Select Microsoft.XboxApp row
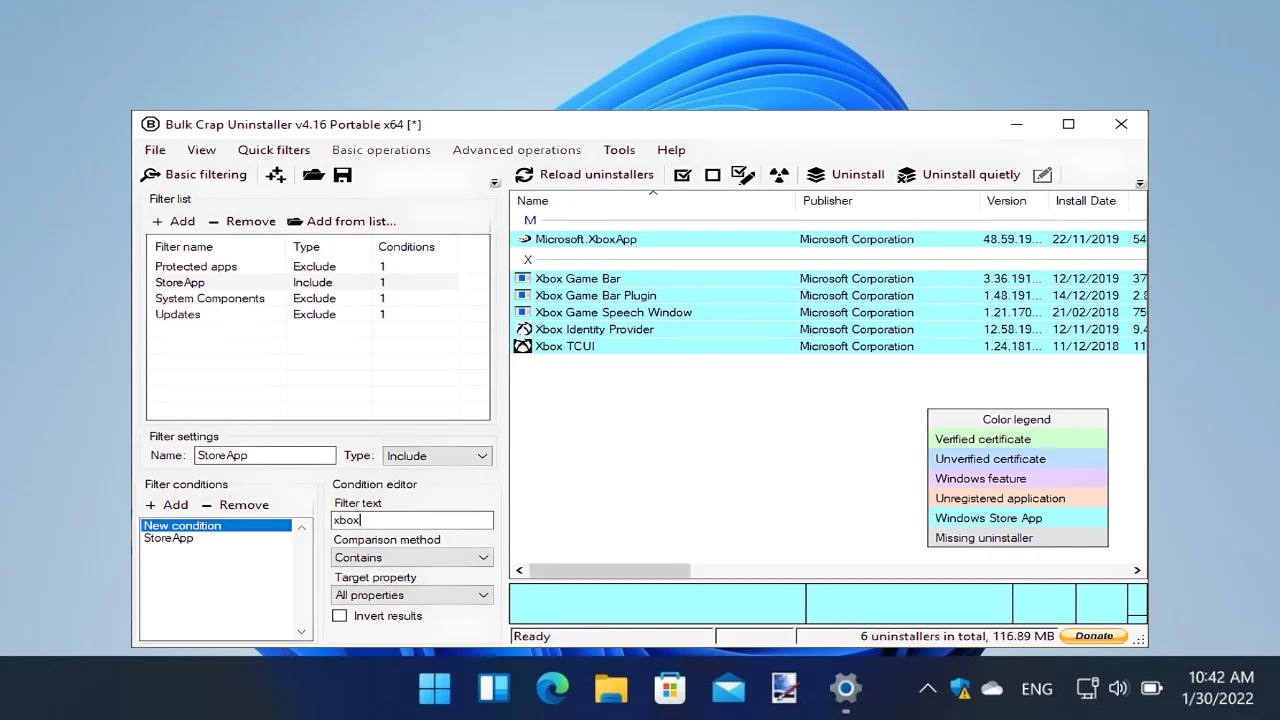This screenshot has width=1280, height=720. tap(829, 239)
